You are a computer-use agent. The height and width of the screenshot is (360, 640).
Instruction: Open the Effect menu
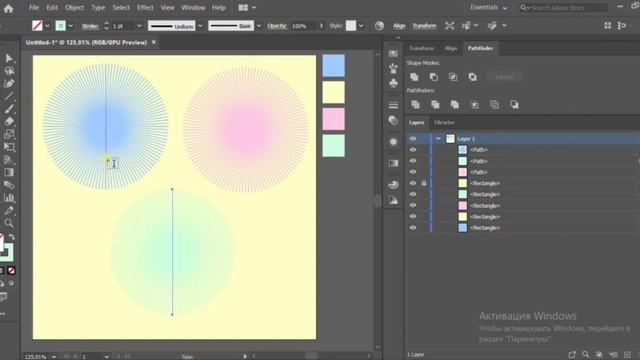pyautogui.click(x=145, y=7)
